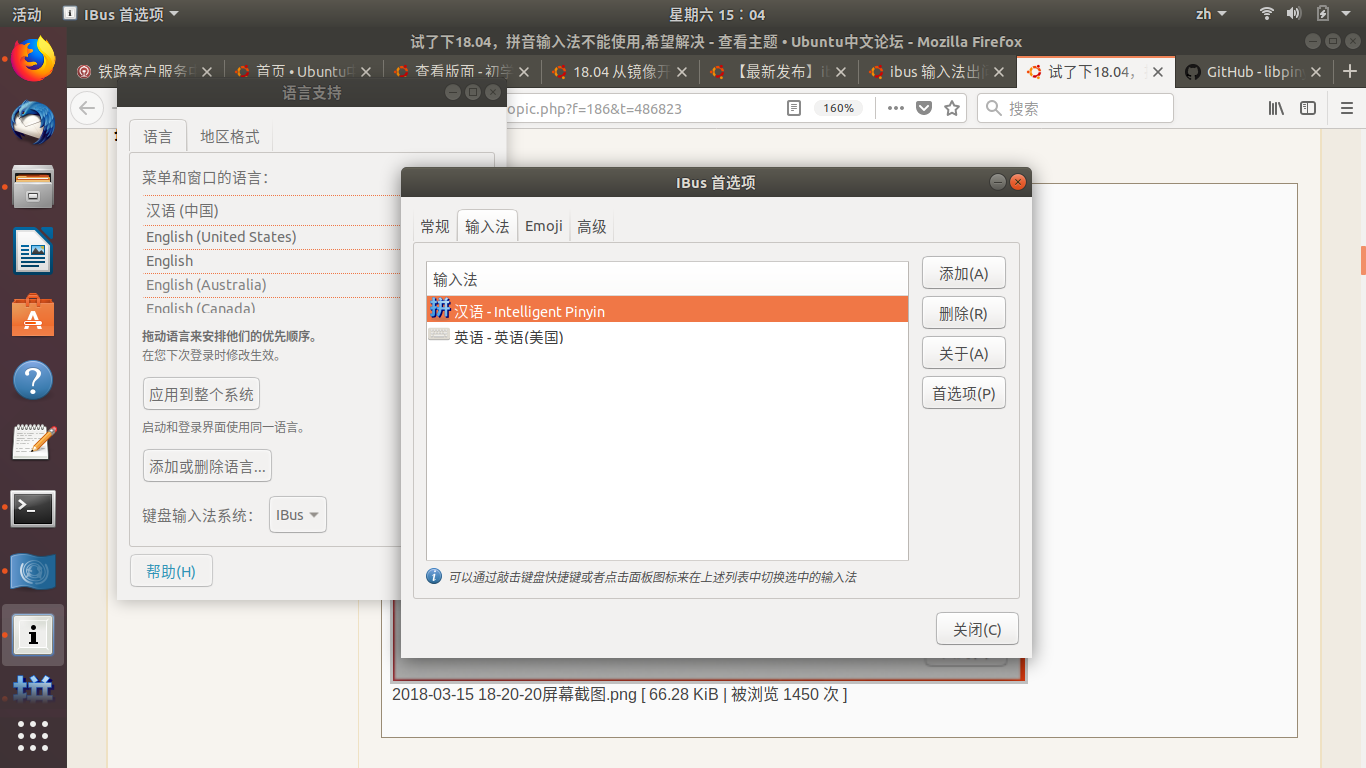Open LibreOffice Writer from the dock
The width and height of the screenshot is (1366, 768).
pyautogui.click(x=33, y=250)
